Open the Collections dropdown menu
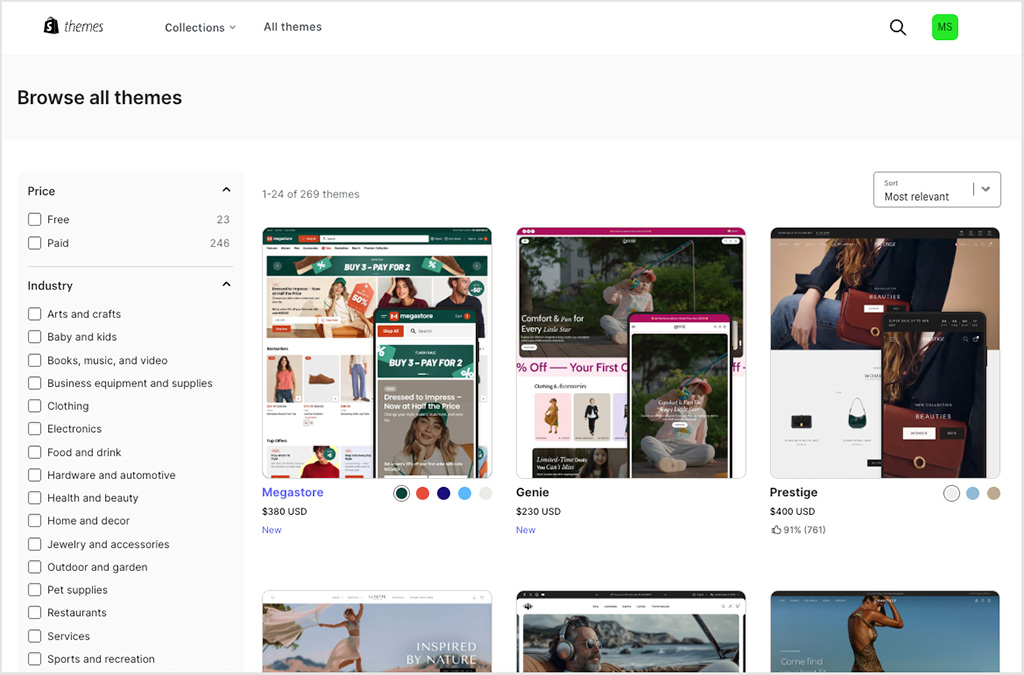This screenshot has height=675, width=1024. pos(200,27)
